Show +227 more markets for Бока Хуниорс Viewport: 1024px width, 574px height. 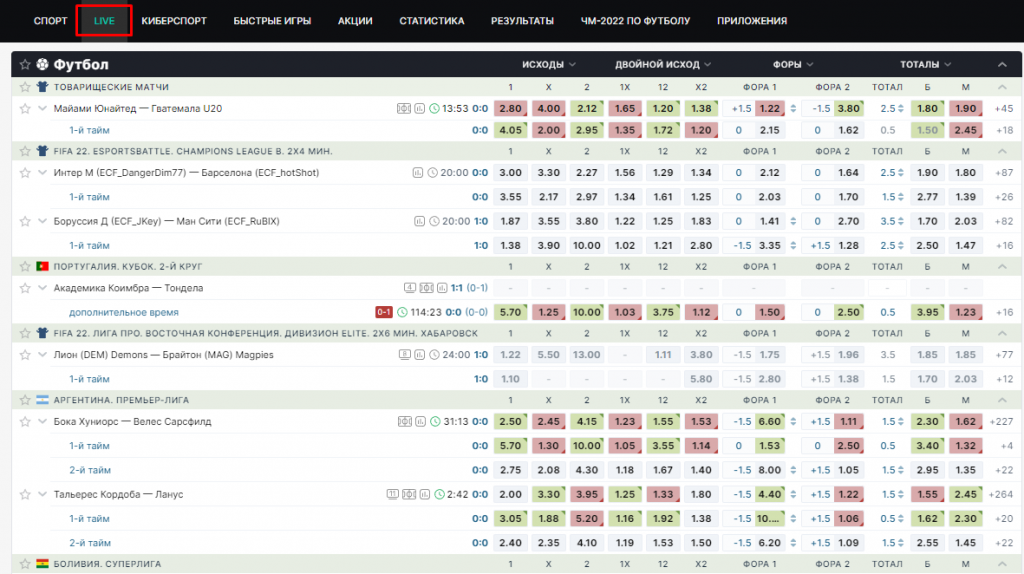coord(1002,421)
